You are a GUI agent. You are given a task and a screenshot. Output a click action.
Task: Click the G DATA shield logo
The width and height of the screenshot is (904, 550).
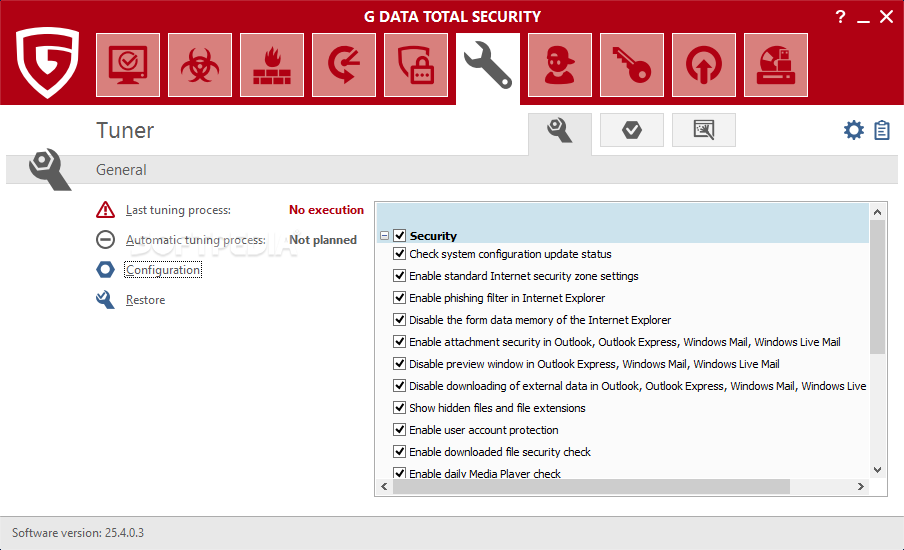pos(47,62)
